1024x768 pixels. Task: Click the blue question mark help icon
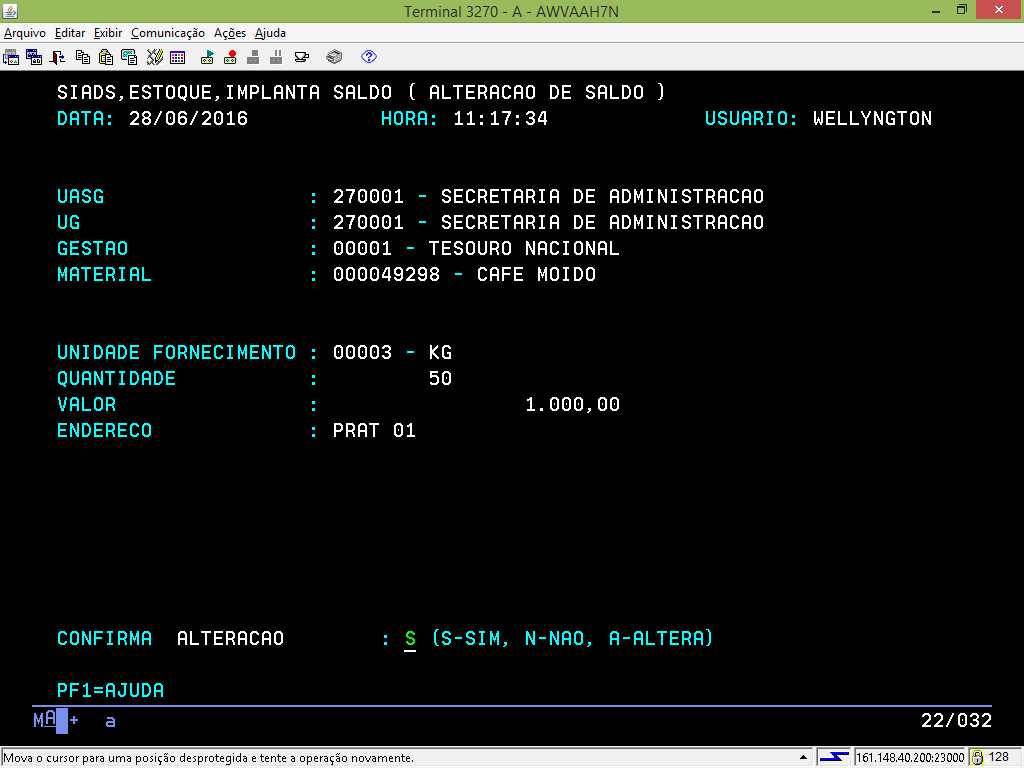(369, 57)
